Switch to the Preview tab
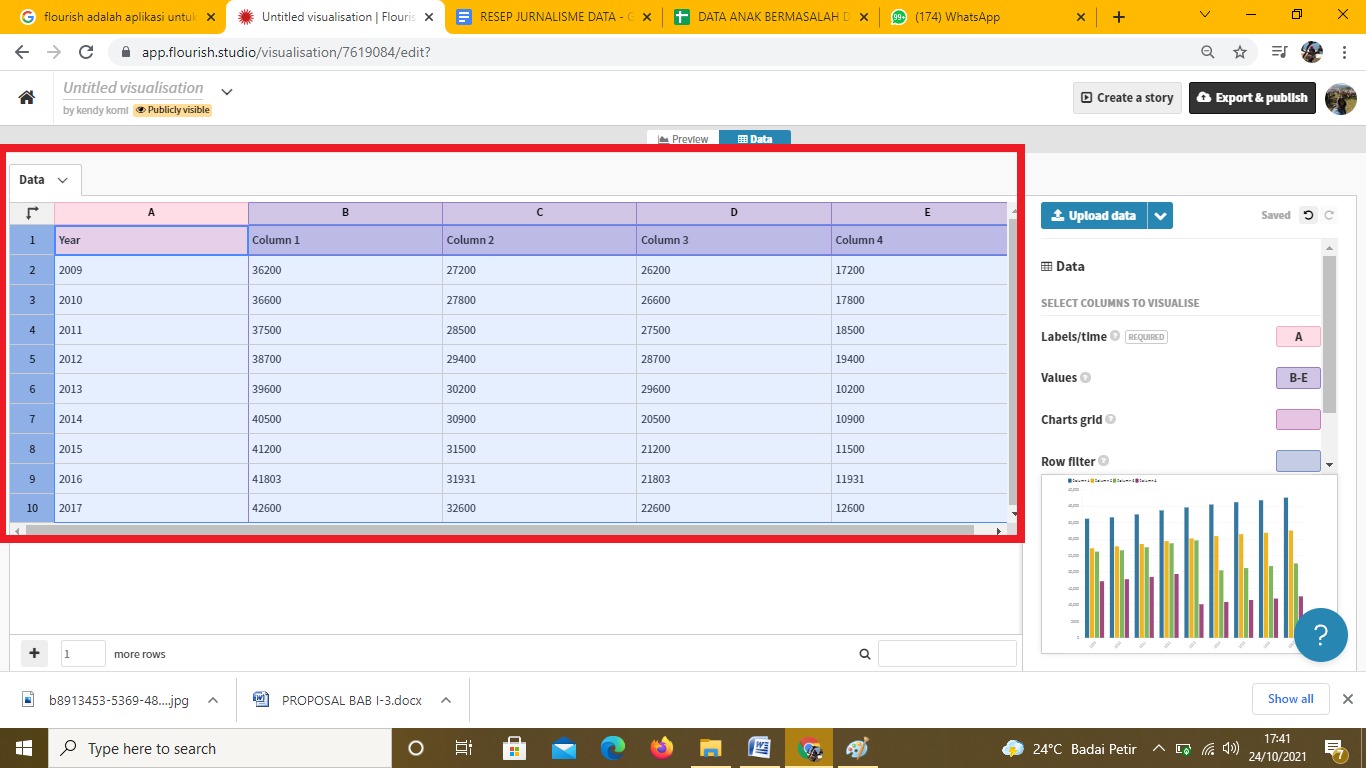Image resolution: width=1366 pixels, height=768 pixels. pos(682,139)
